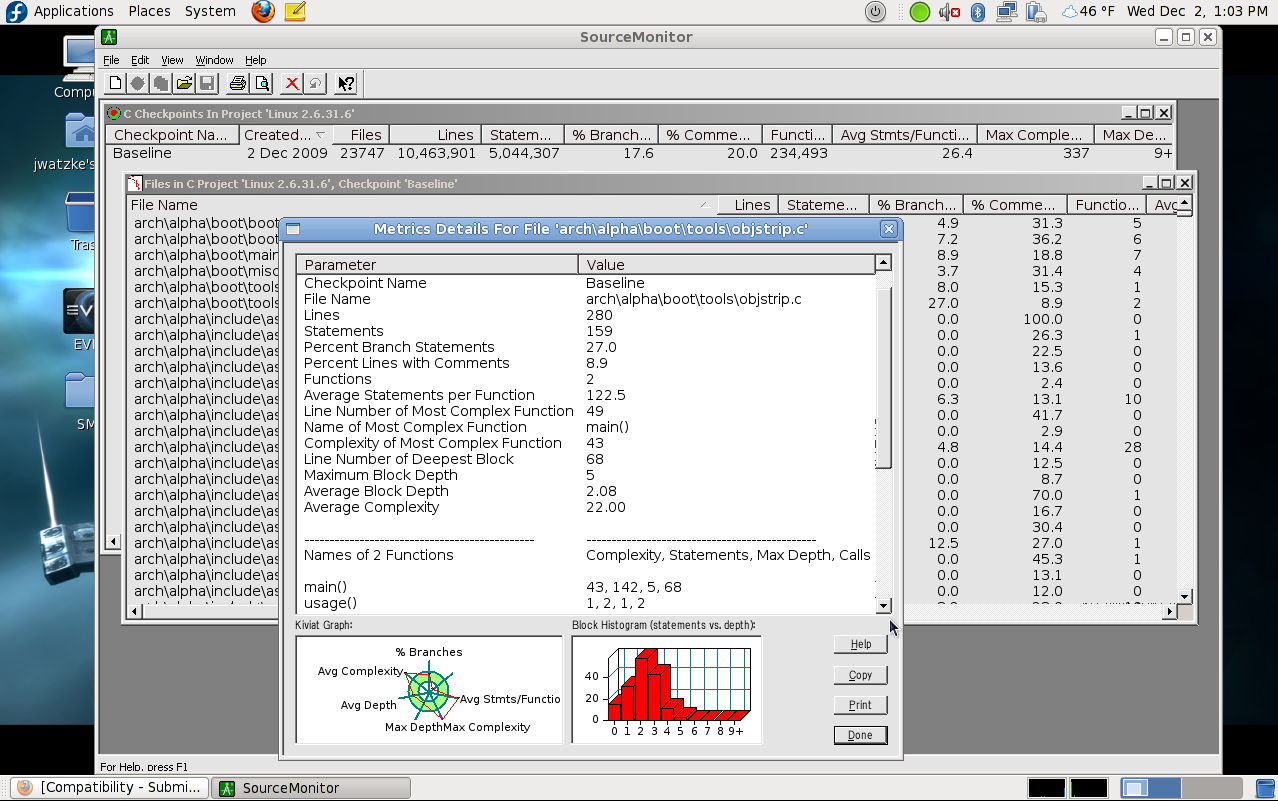Click the muted volume icon
This screenshot has height=801, width=1278.
(x=949, y=12)
